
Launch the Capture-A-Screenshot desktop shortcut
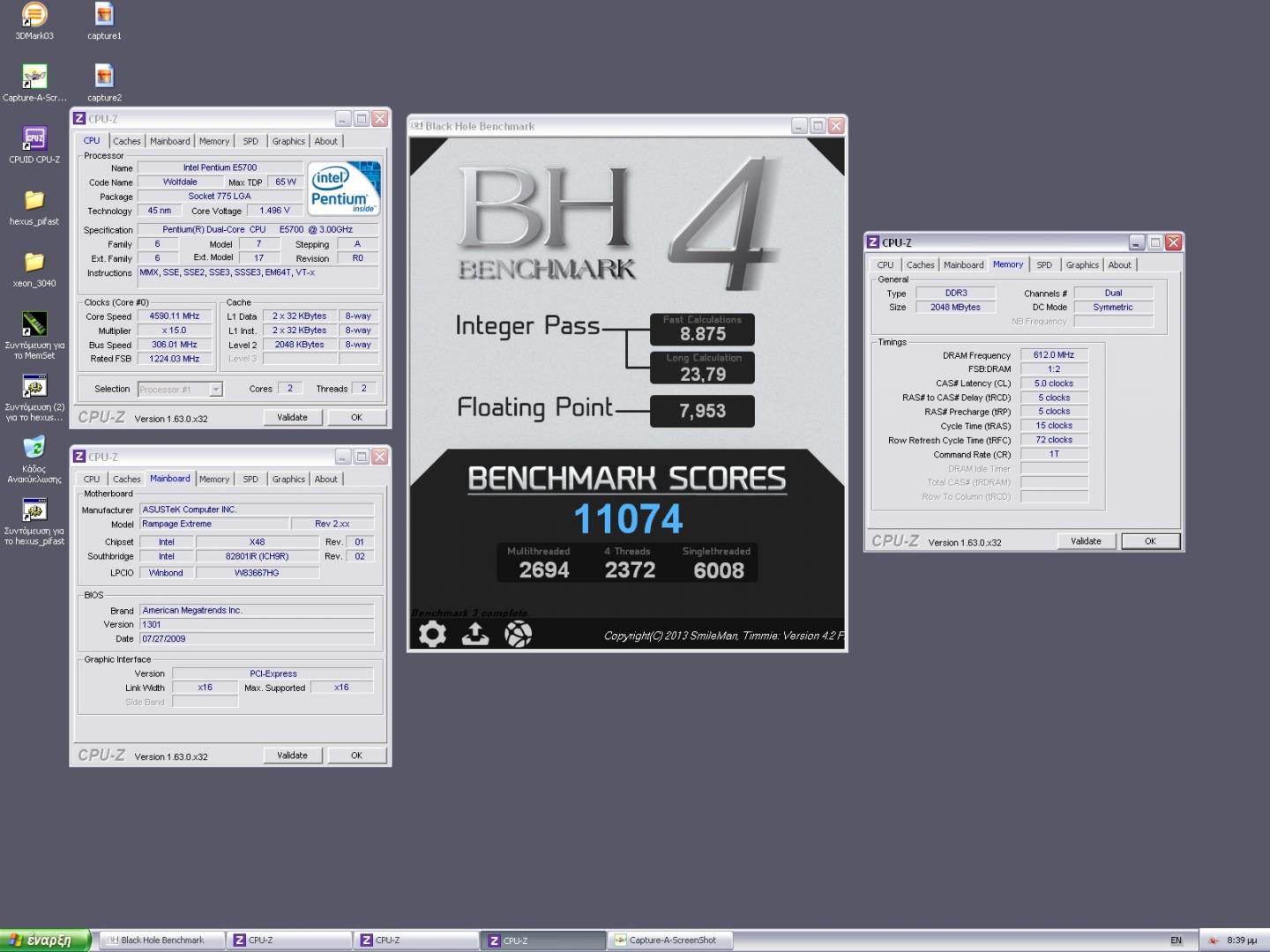tap(34, 83)
